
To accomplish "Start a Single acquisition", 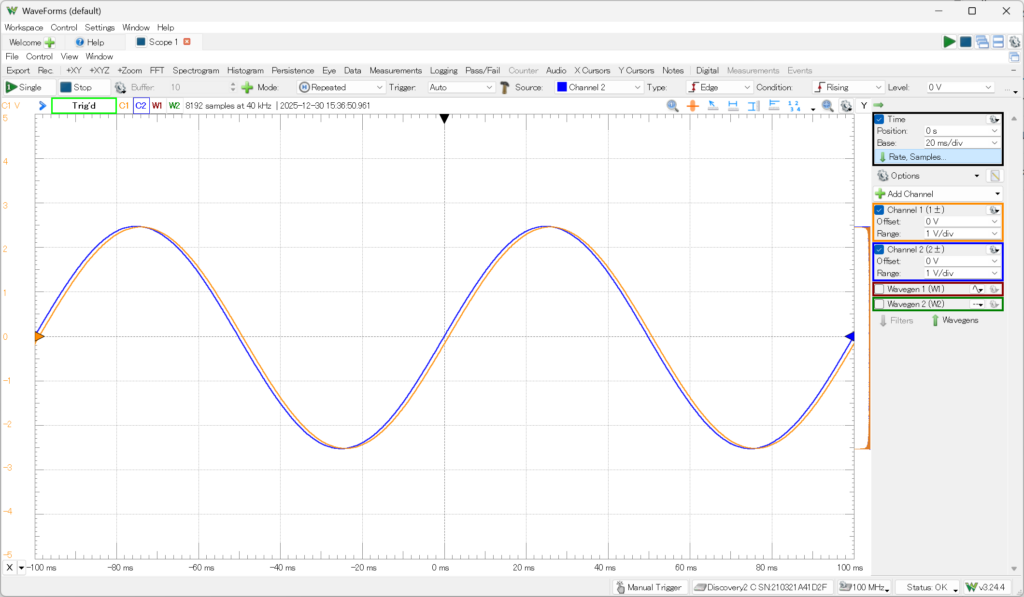I will click(25, 87).
